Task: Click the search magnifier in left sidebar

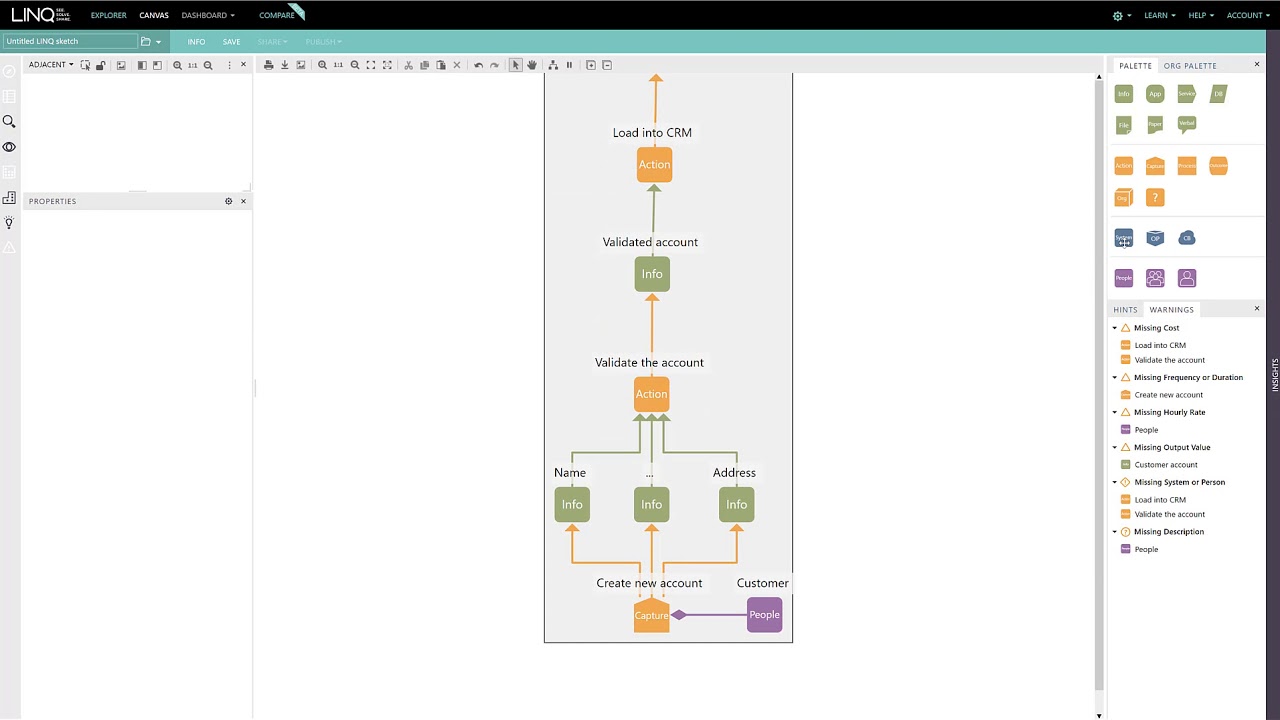Action: 9,121
